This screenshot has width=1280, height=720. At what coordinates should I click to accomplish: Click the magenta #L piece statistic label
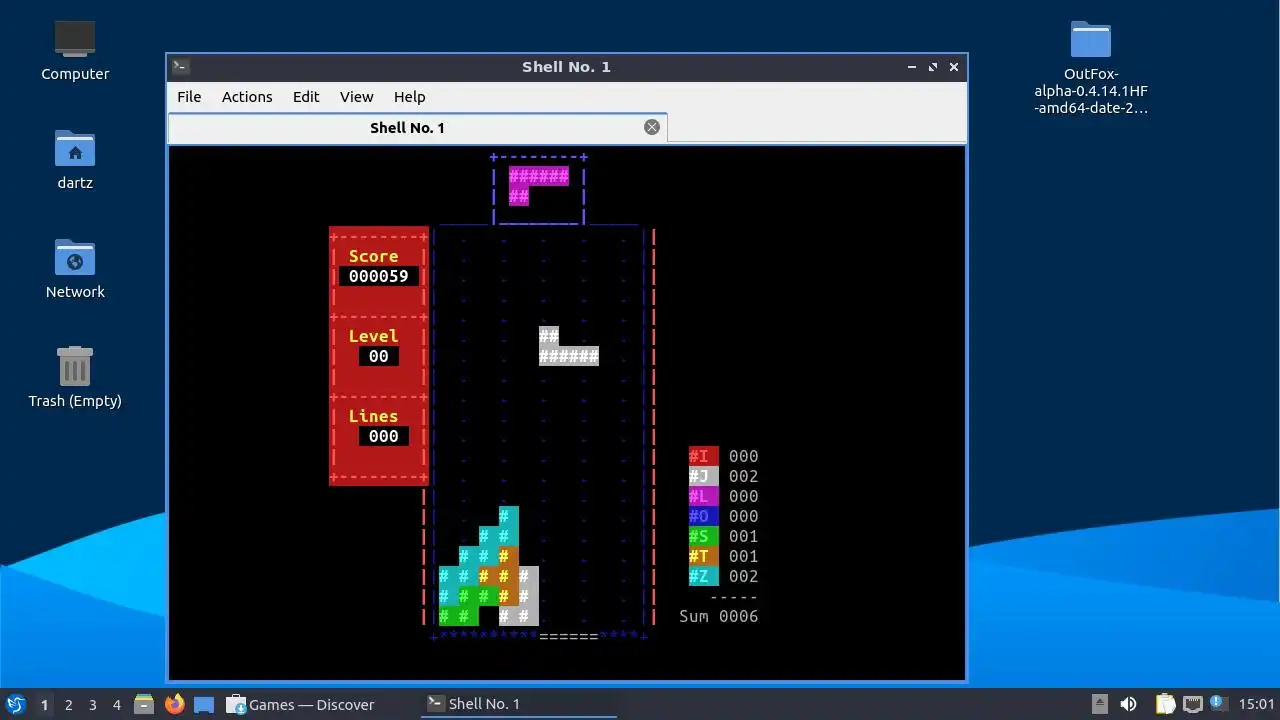703,496
